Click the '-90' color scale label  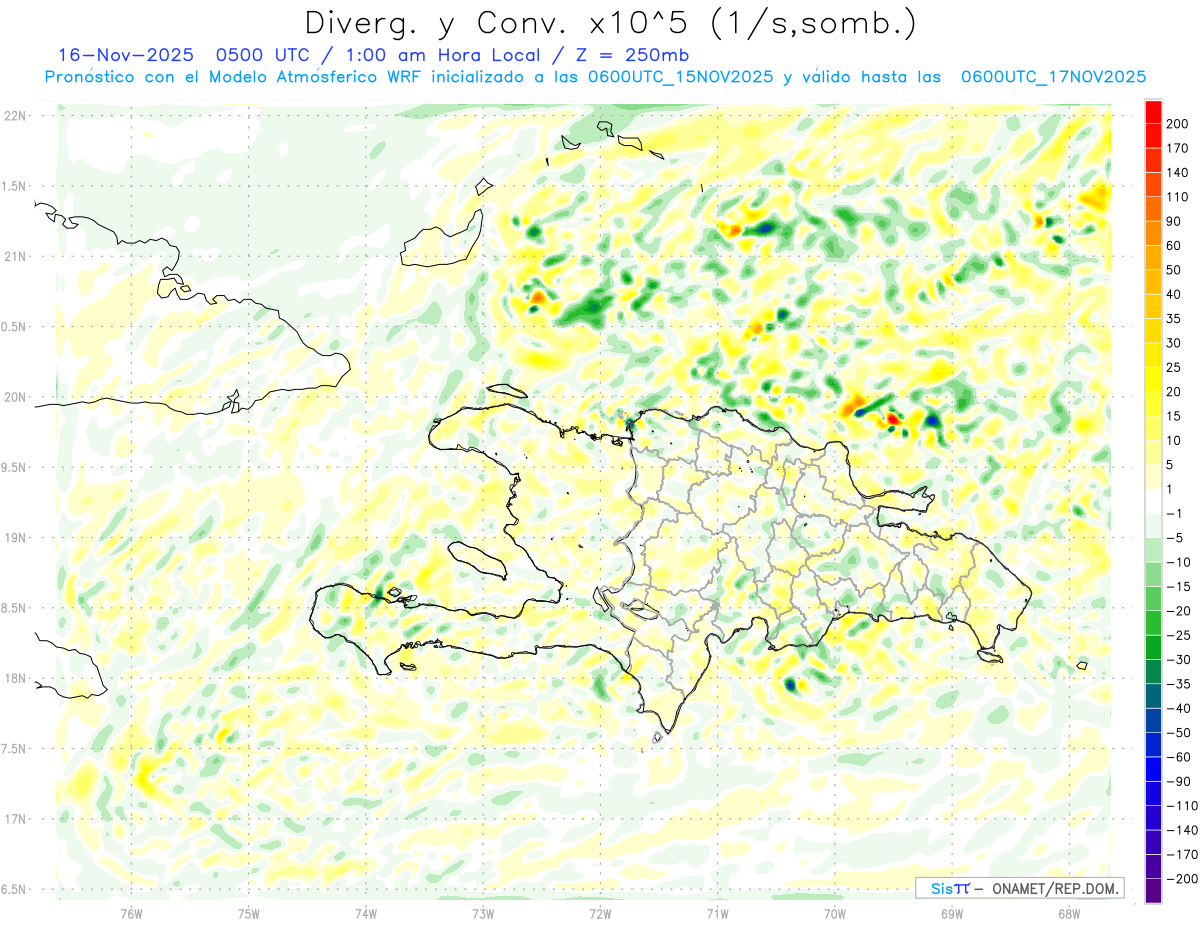1181,781
